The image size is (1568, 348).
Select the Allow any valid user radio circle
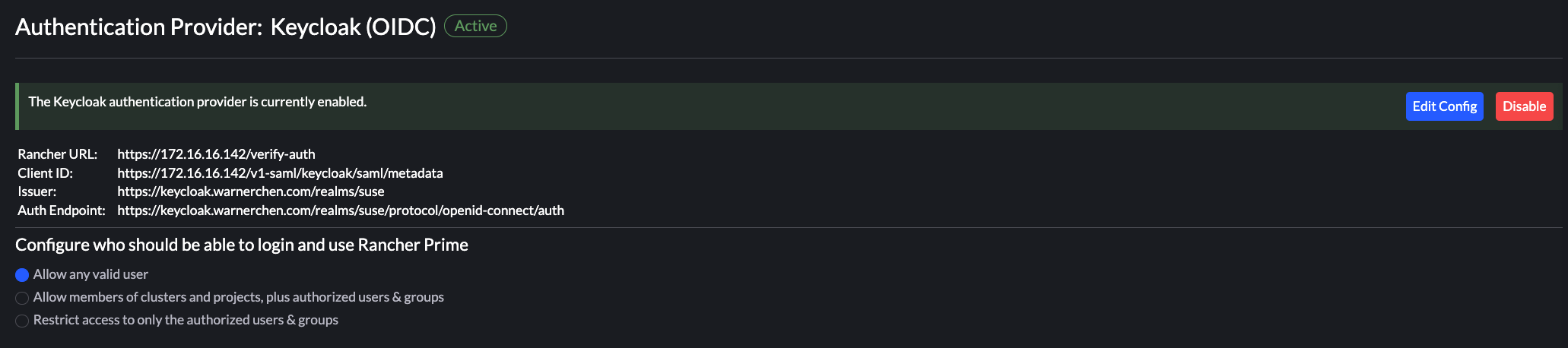22,275
